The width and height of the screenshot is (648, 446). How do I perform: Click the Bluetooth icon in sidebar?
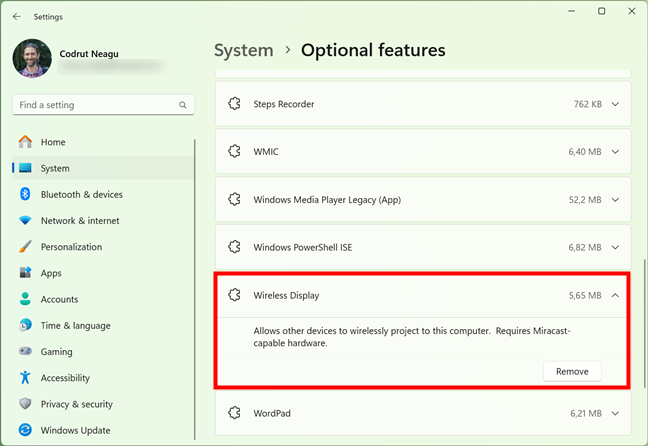click(25, 194)
